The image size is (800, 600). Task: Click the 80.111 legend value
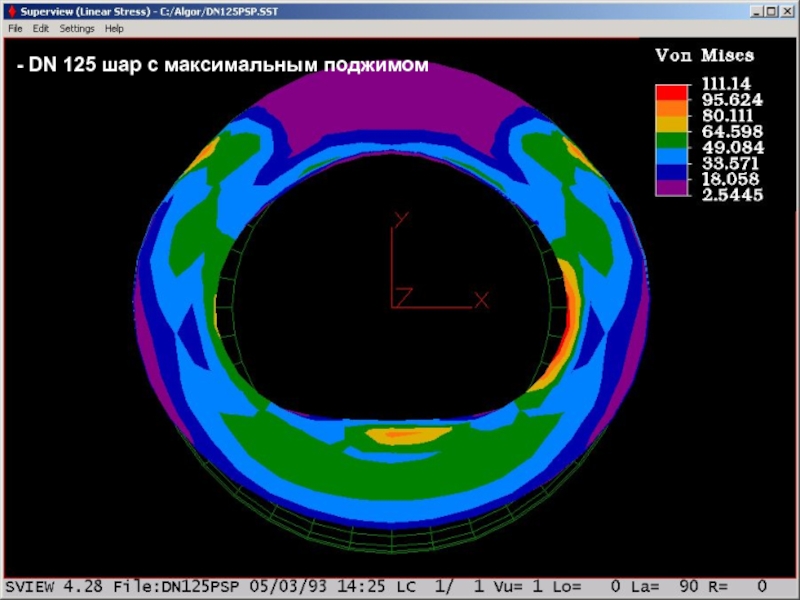(x=728, y=115)
